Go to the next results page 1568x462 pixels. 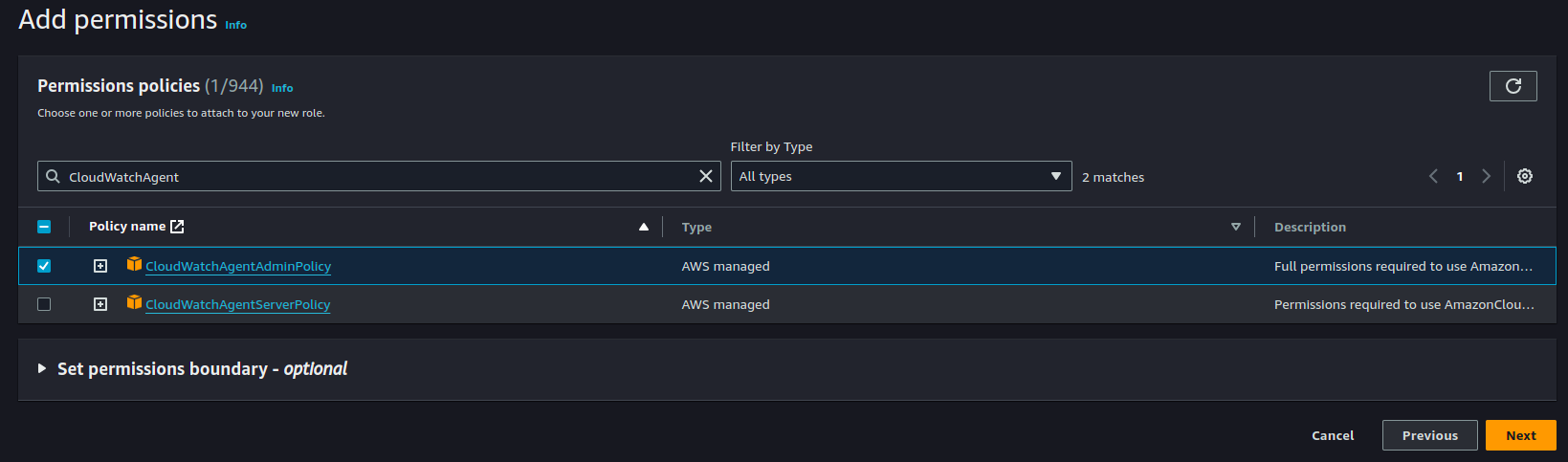pyautogui.click(x=1486, y=176)
